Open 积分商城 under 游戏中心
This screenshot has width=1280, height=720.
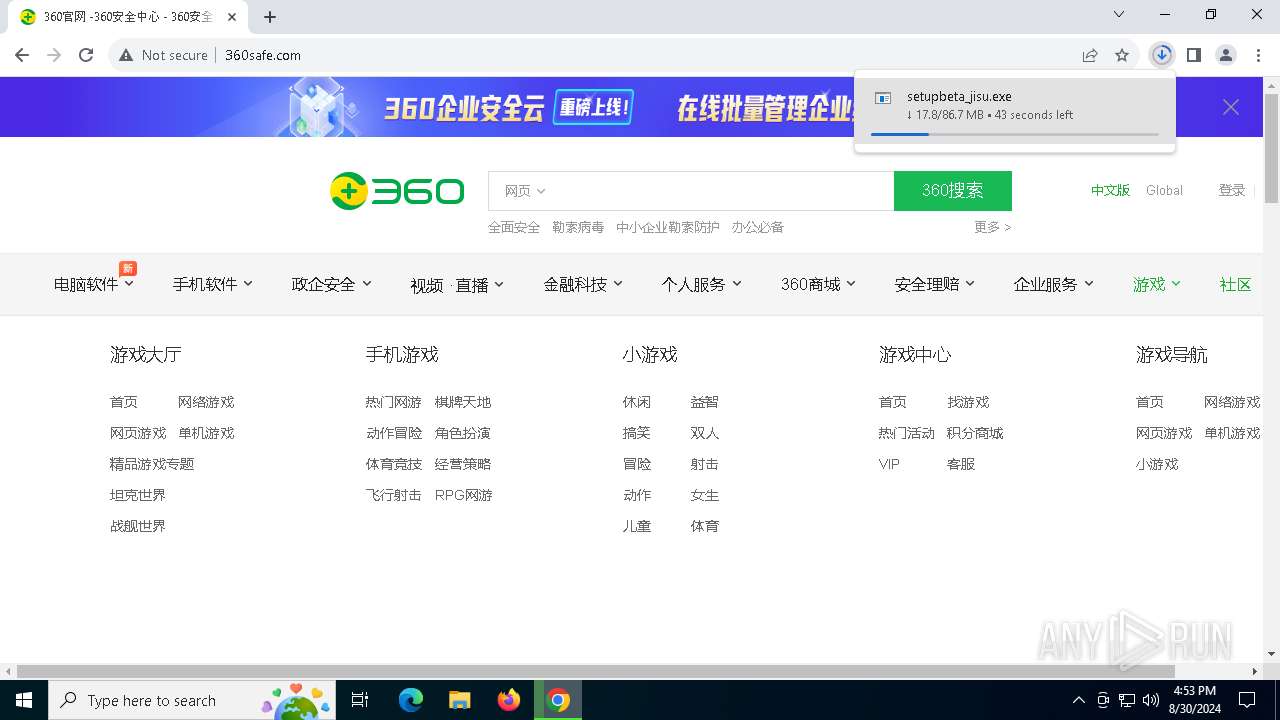pos(975,433)
